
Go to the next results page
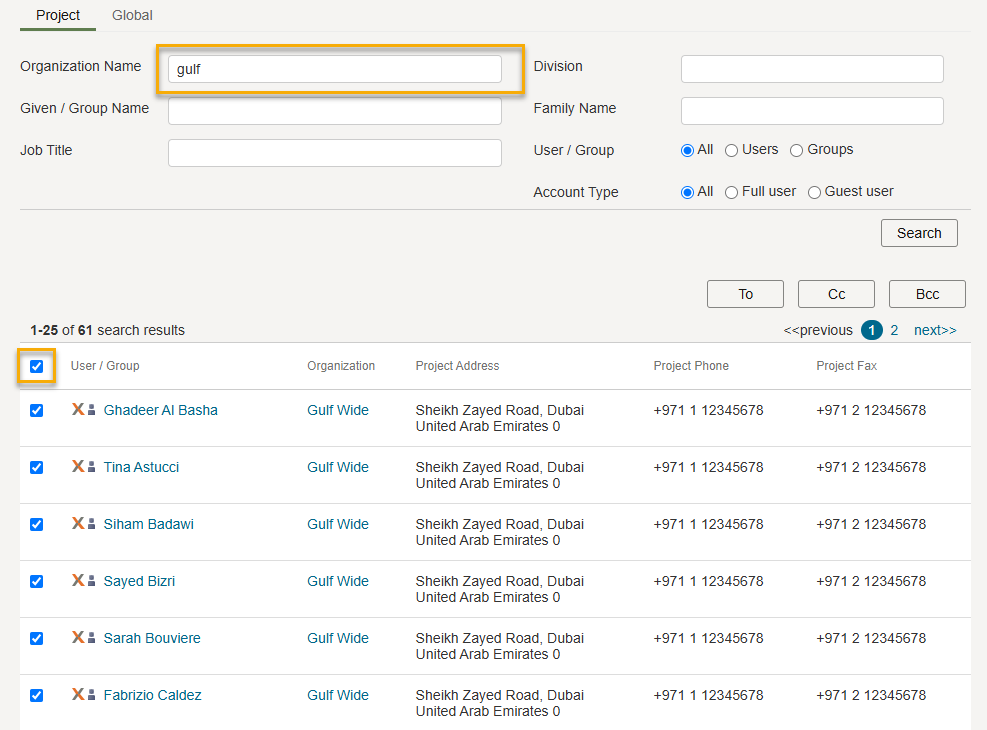click(935, 330)
